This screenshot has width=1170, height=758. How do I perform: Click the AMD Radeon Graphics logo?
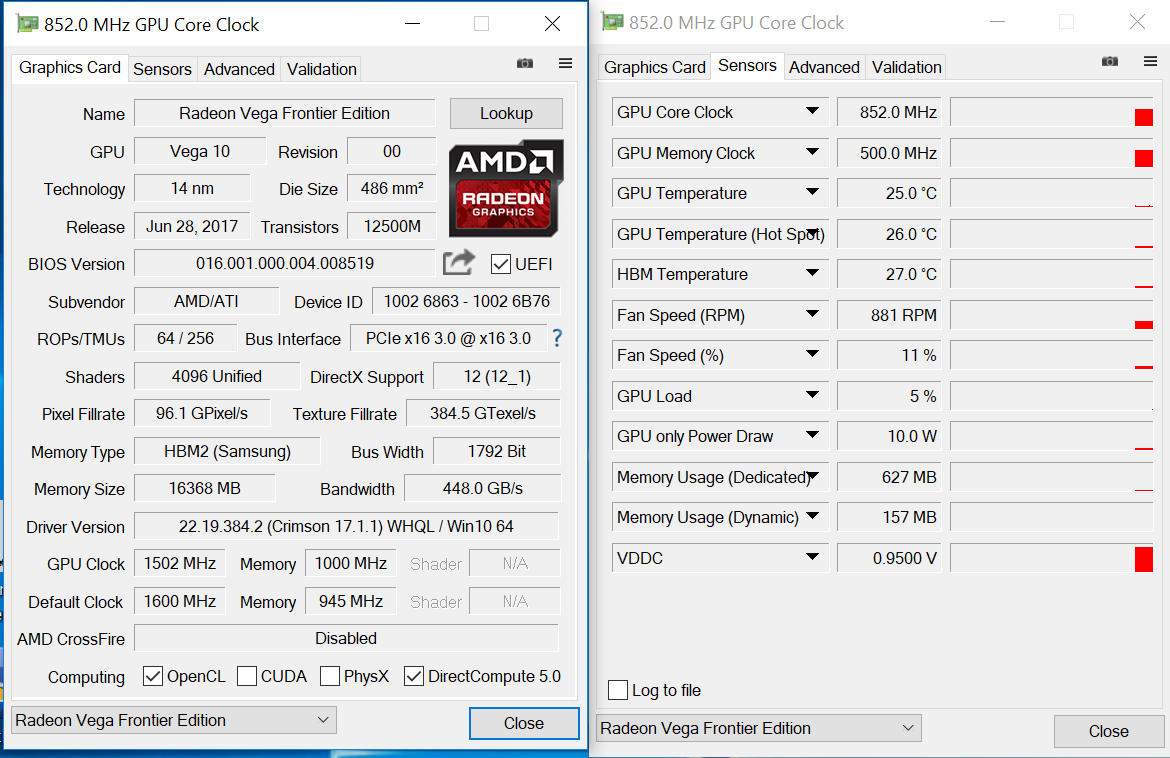(506, 189)
